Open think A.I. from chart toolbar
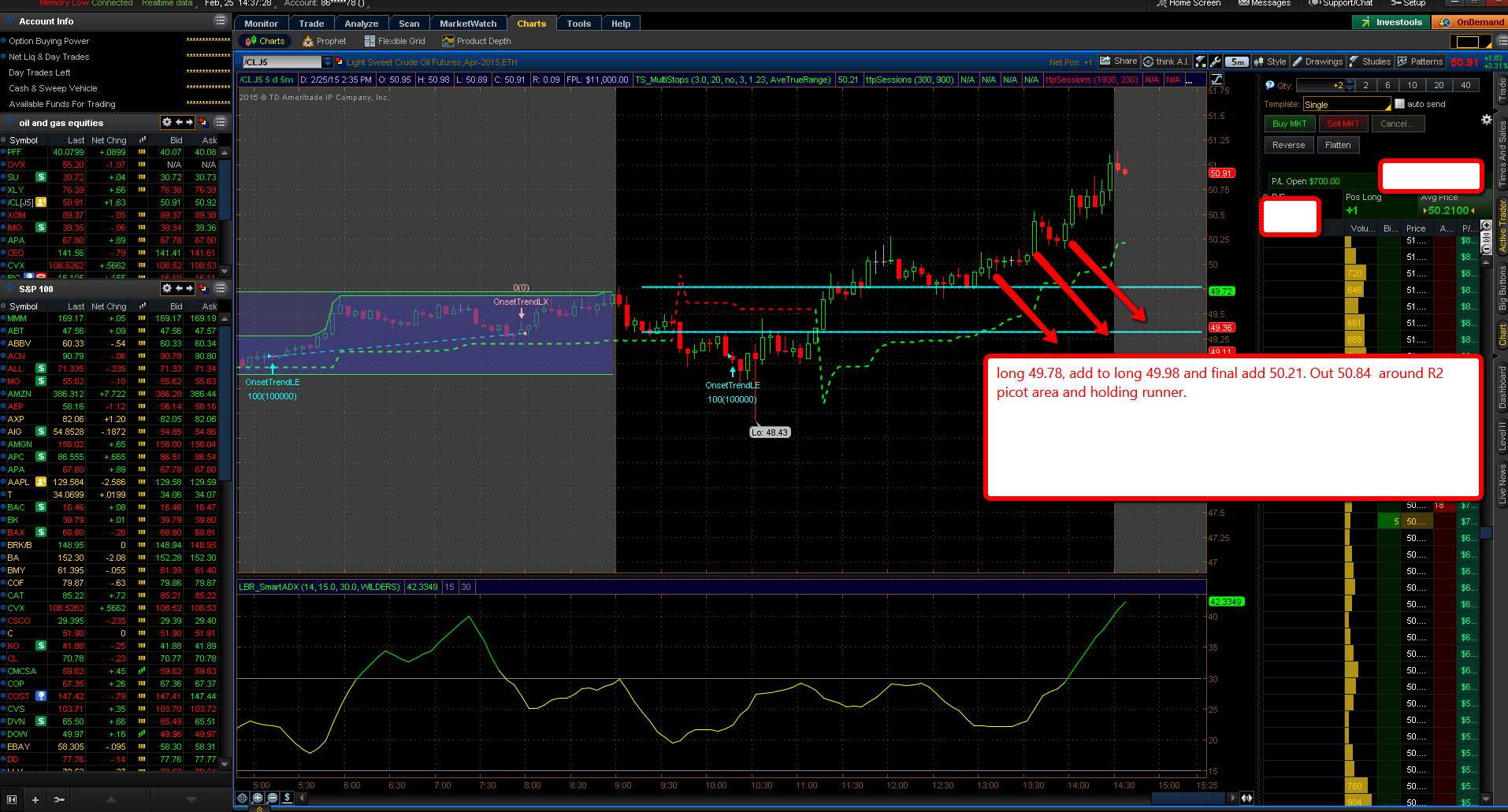1508x812 pixels. (1166, 61)
